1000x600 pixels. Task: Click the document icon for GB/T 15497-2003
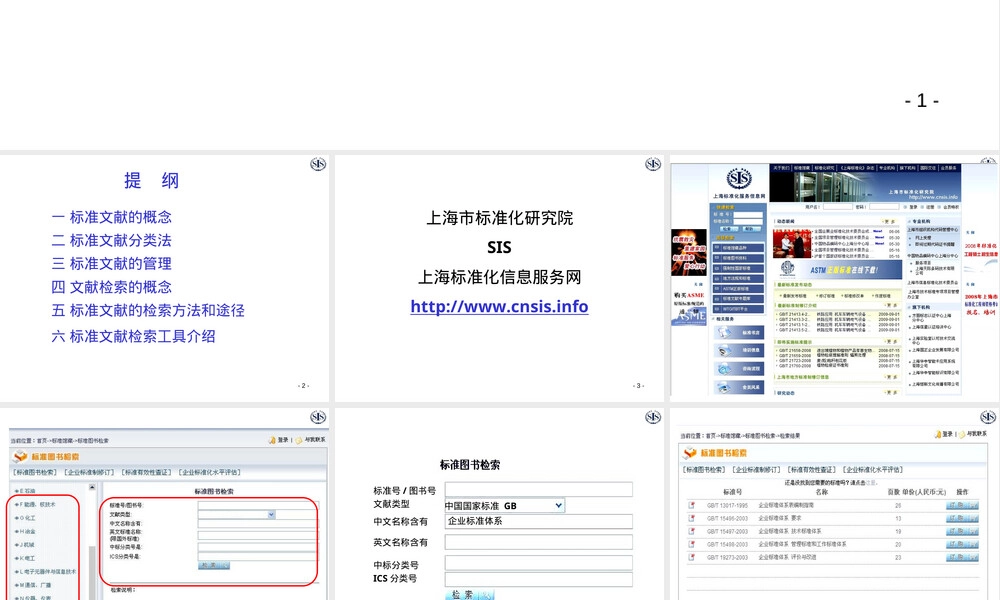691,531
